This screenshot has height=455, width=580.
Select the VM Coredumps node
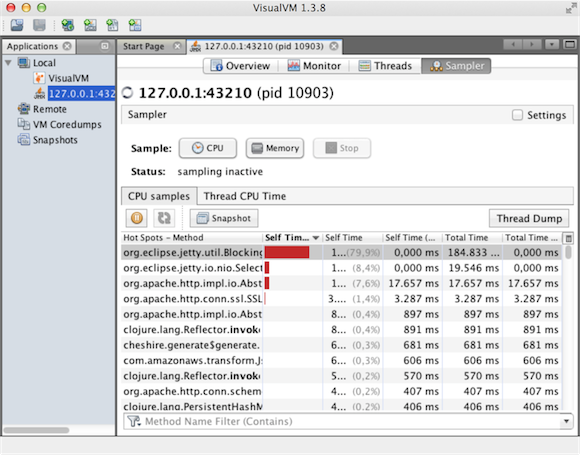59,125
